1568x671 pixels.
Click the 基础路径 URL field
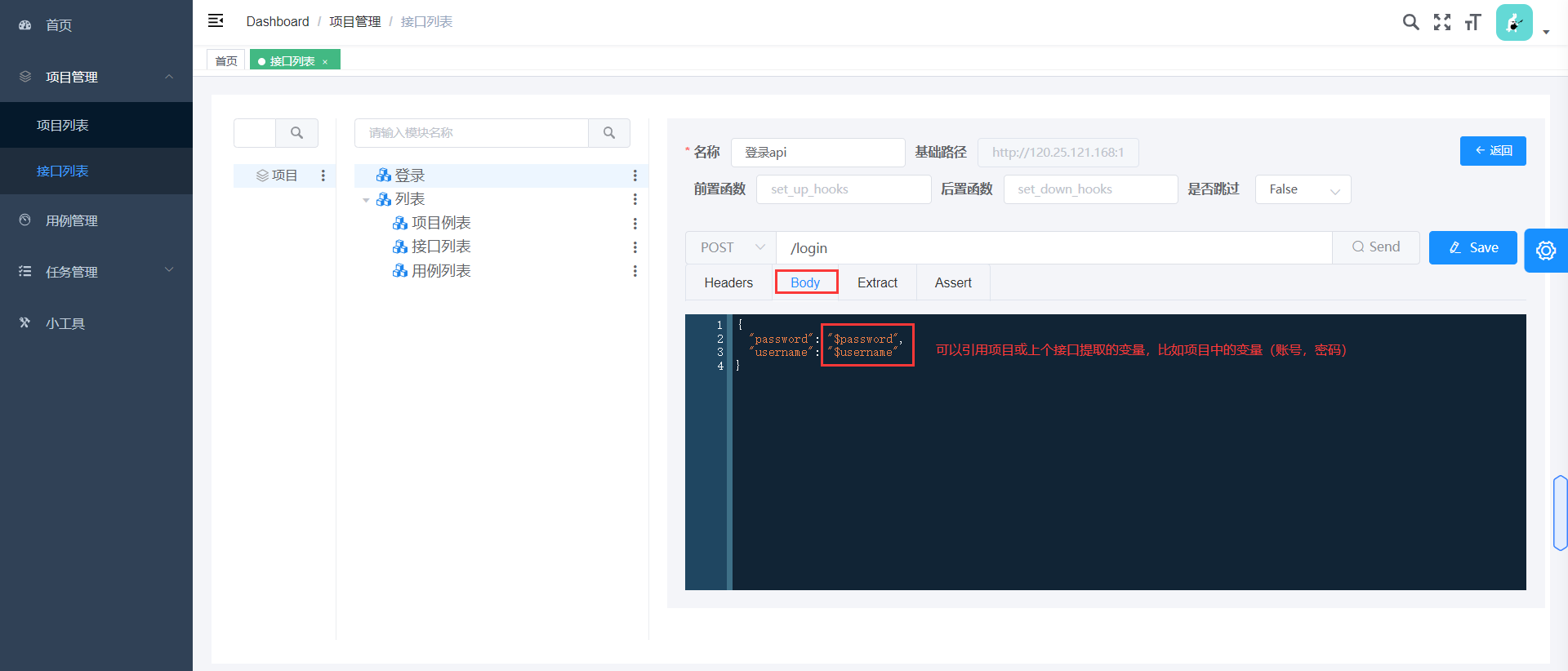pos(1058,153)
